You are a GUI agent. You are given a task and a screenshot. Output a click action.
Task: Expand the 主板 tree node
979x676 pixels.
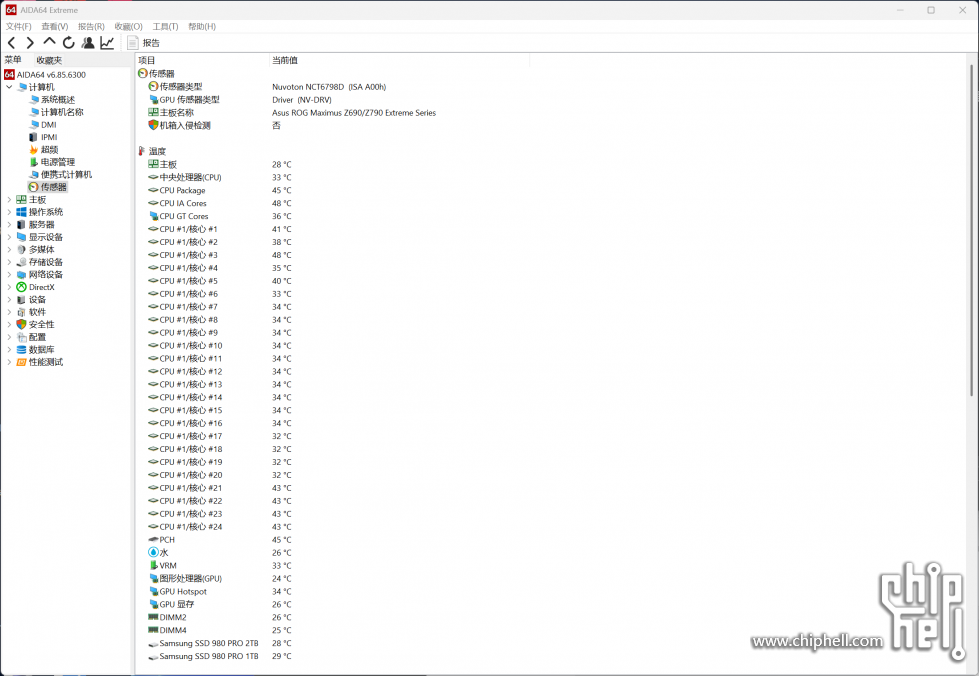[x=9, y=199]
